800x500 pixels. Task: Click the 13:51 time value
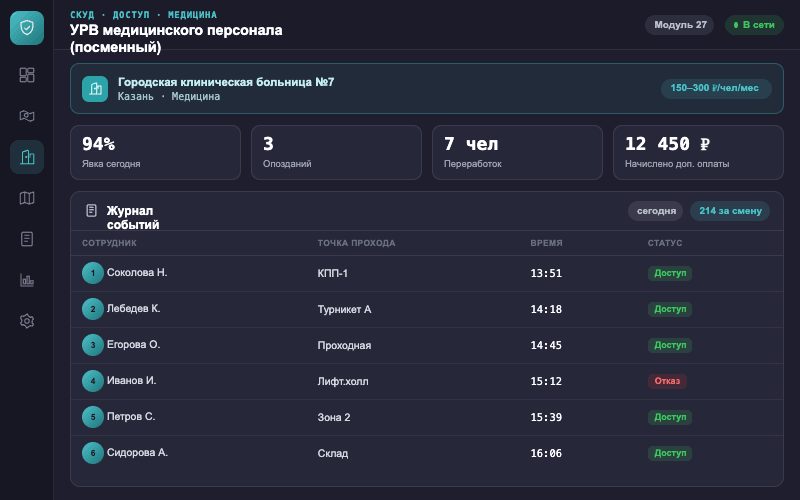(546, 273)
